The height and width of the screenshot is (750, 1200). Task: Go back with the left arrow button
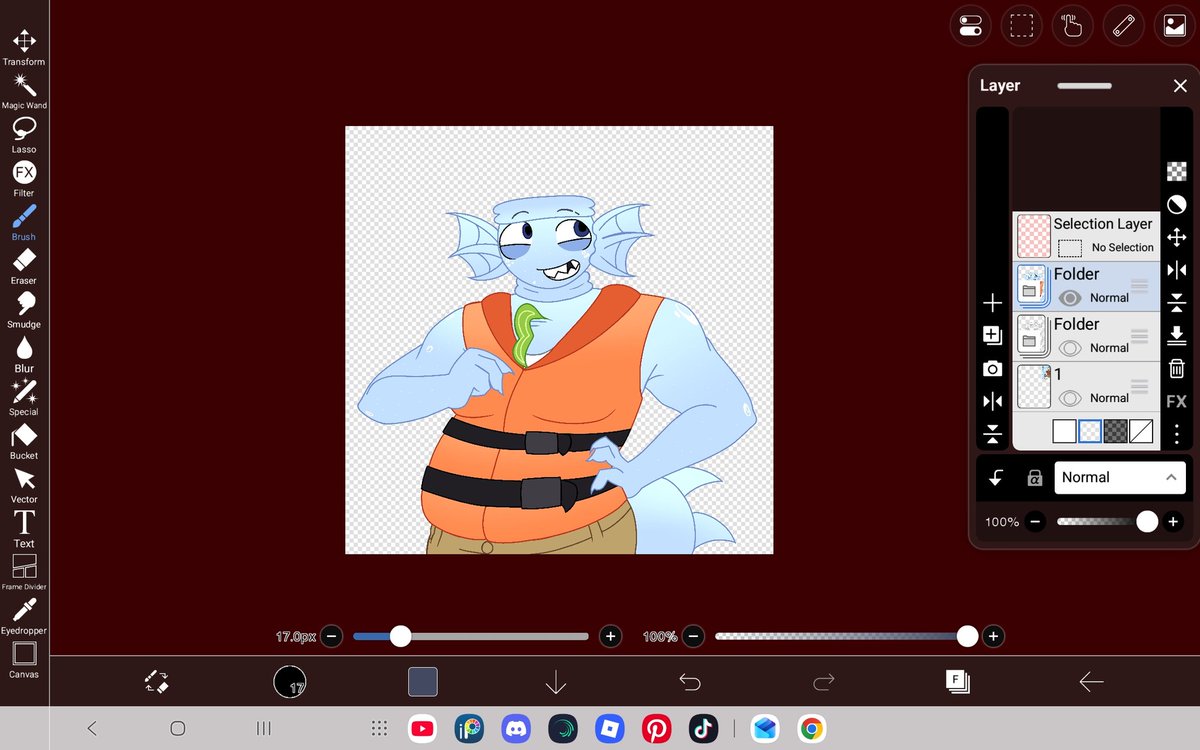[x=1091, y=682]
